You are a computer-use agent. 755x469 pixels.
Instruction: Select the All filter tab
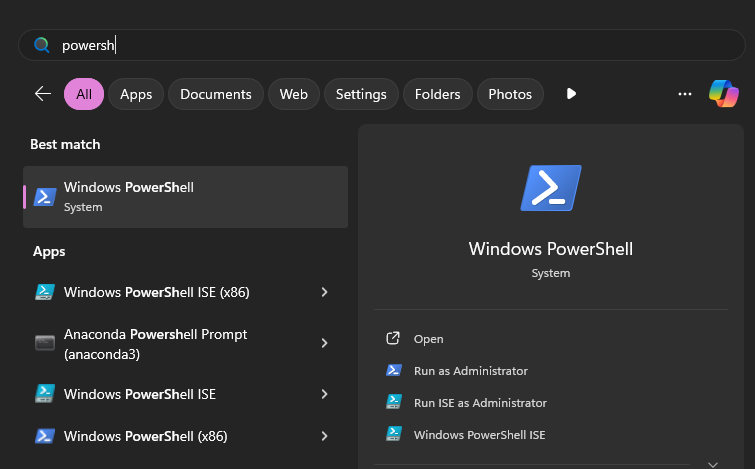click(84, 94)
